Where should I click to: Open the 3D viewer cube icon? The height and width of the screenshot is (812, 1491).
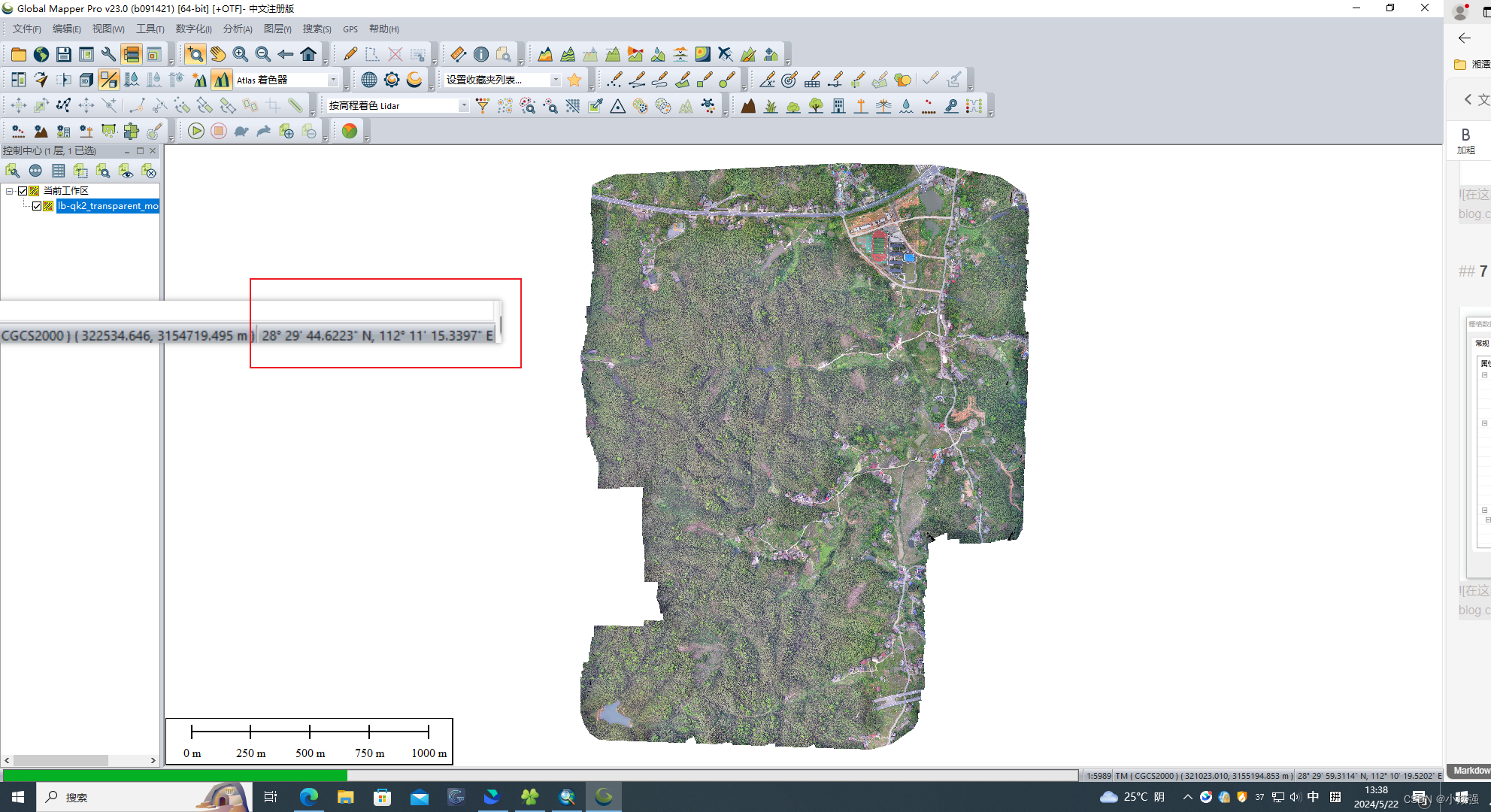click(86, 80)
